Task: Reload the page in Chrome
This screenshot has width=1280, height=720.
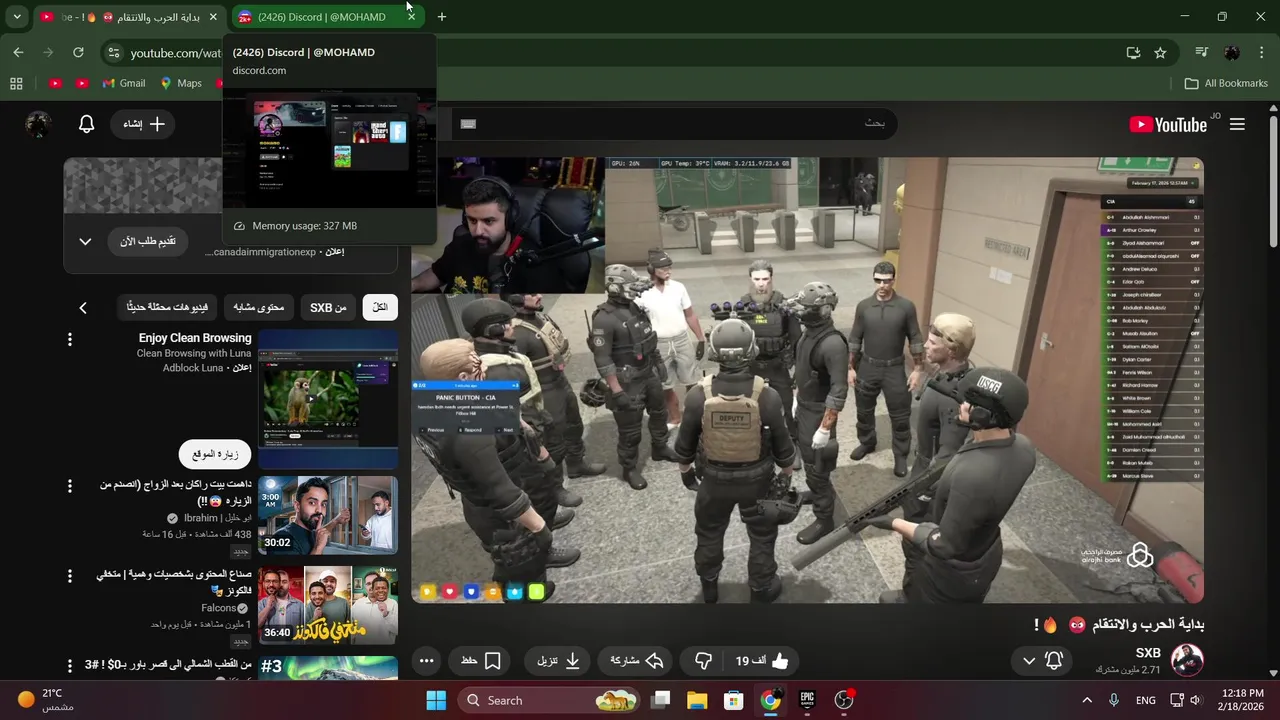Action: pos(78,53)
